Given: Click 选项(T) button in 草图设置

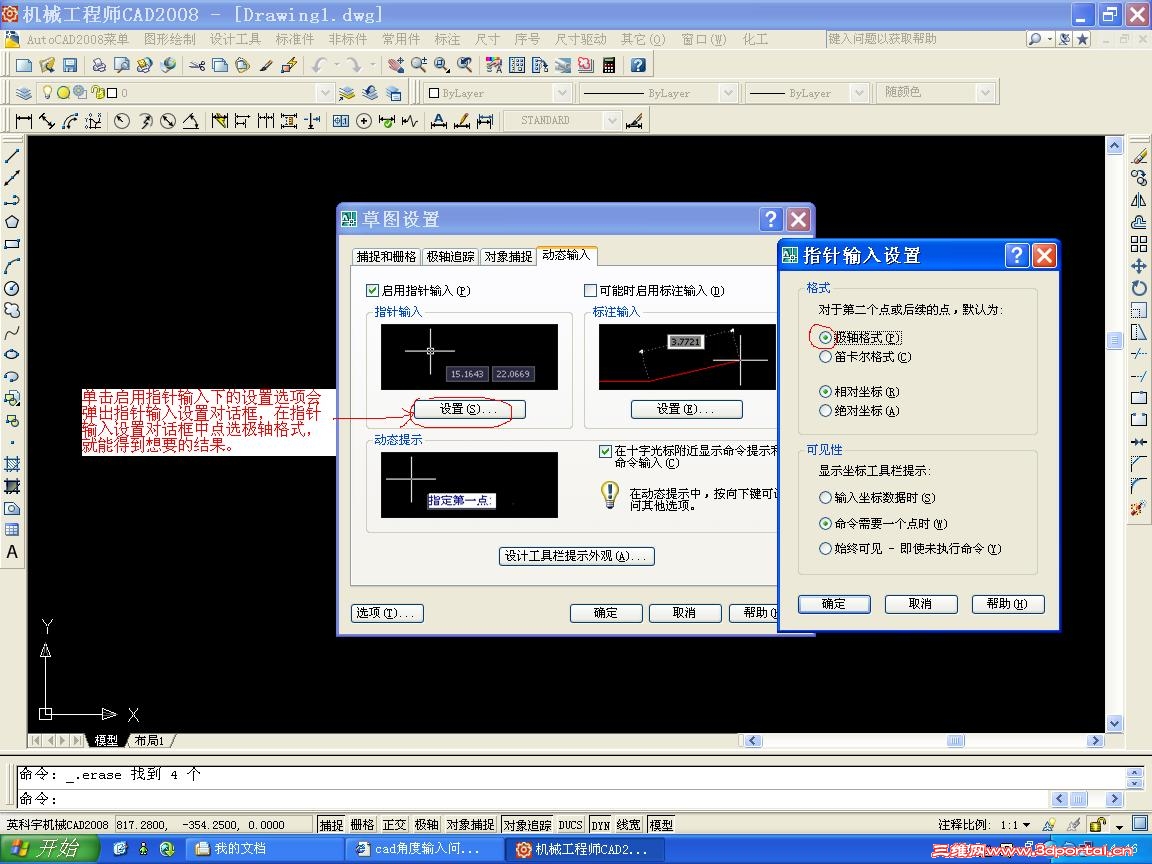Looking at the screenshot, I should point(387,613).
